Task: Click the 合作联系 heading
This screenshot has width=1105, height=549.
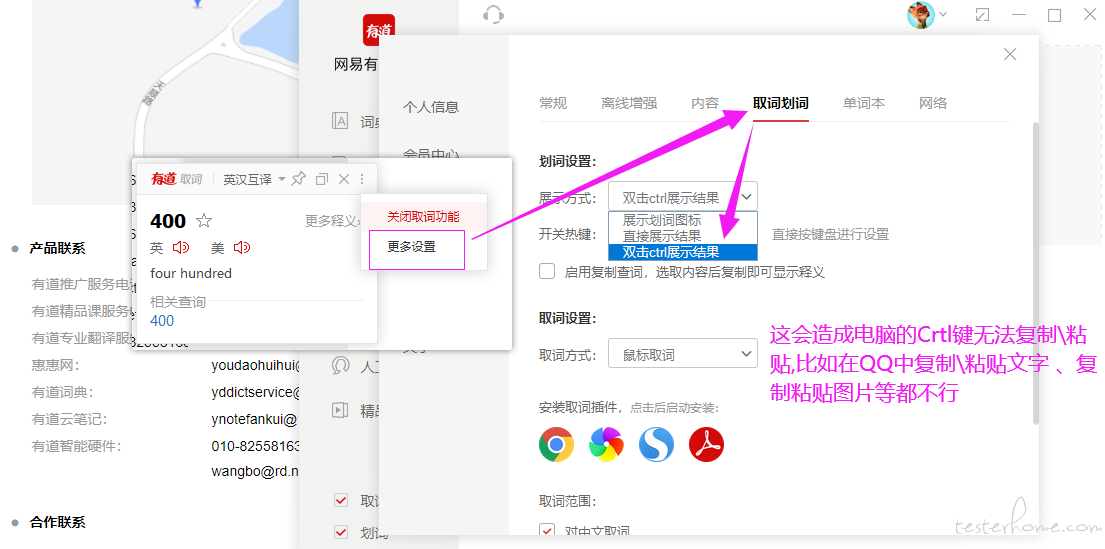Action: [x=57, y=522]
